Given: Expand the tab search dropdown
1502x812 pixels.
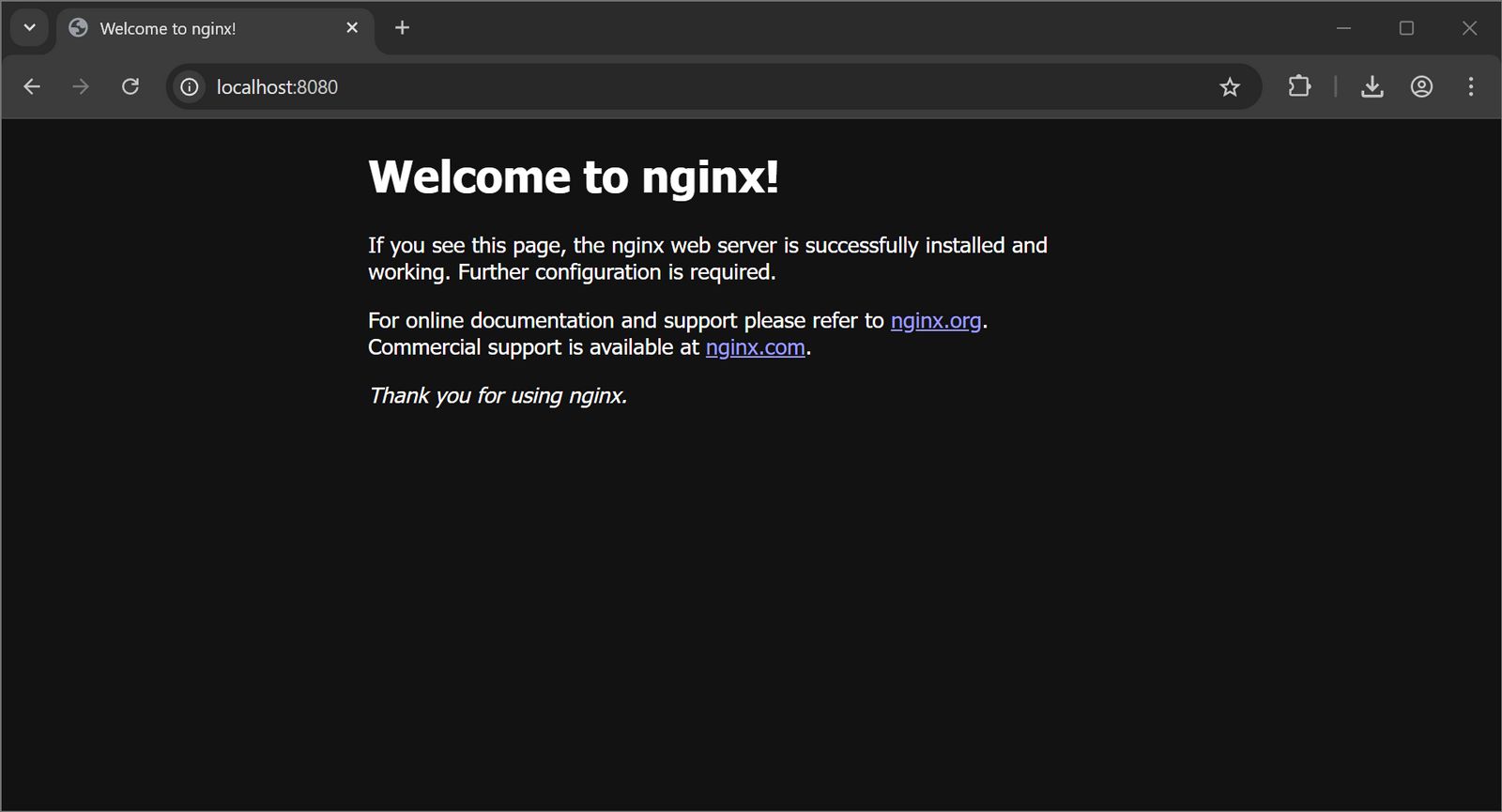Looking at the screenshot, I should tap(30, 28).
